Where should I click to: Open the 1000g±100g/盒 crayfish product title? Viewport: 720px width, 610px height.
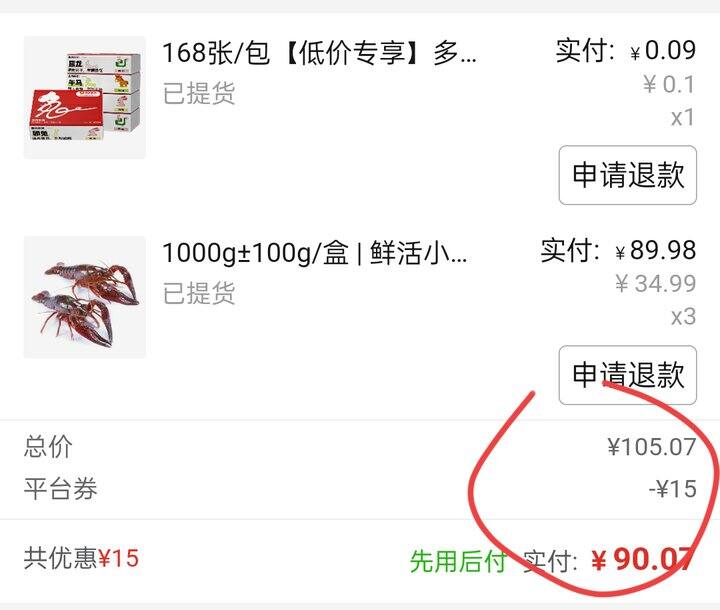pos(315,253)
